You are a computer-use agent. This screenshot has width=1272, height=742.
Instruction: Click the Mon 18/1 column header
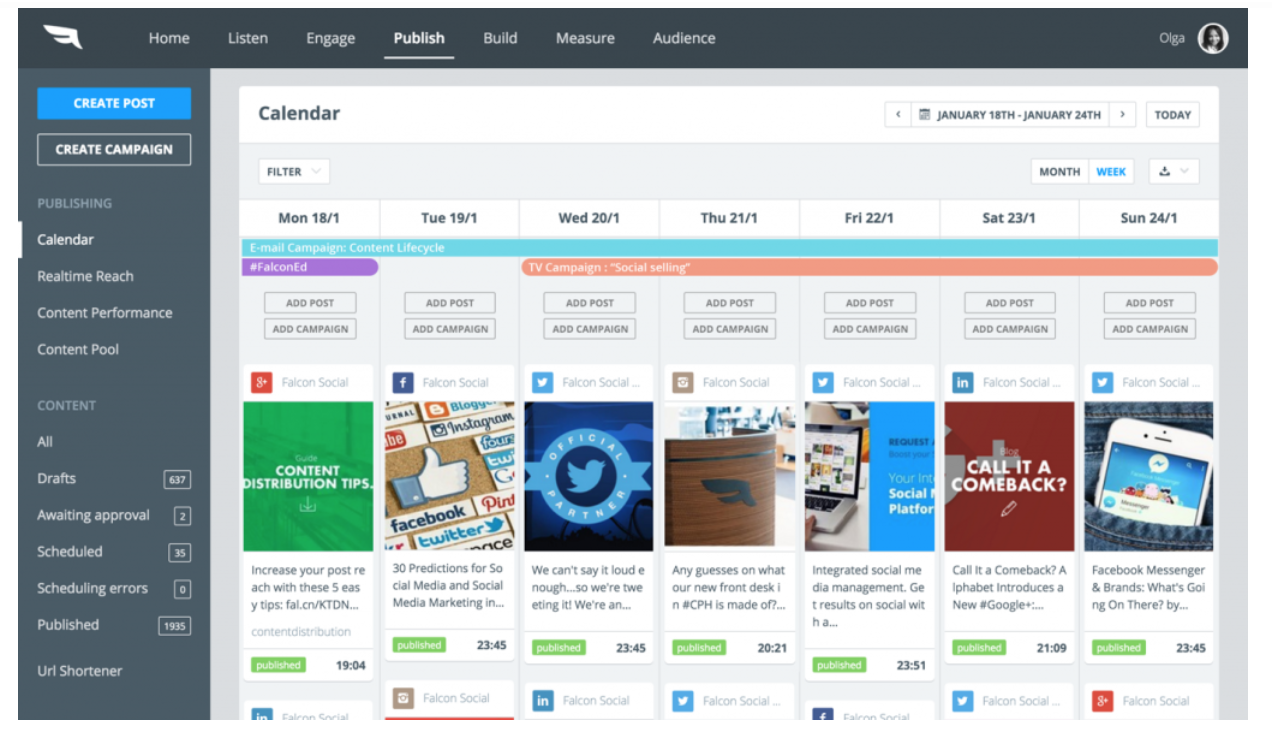pyautogui.click(x=309, y=218)
